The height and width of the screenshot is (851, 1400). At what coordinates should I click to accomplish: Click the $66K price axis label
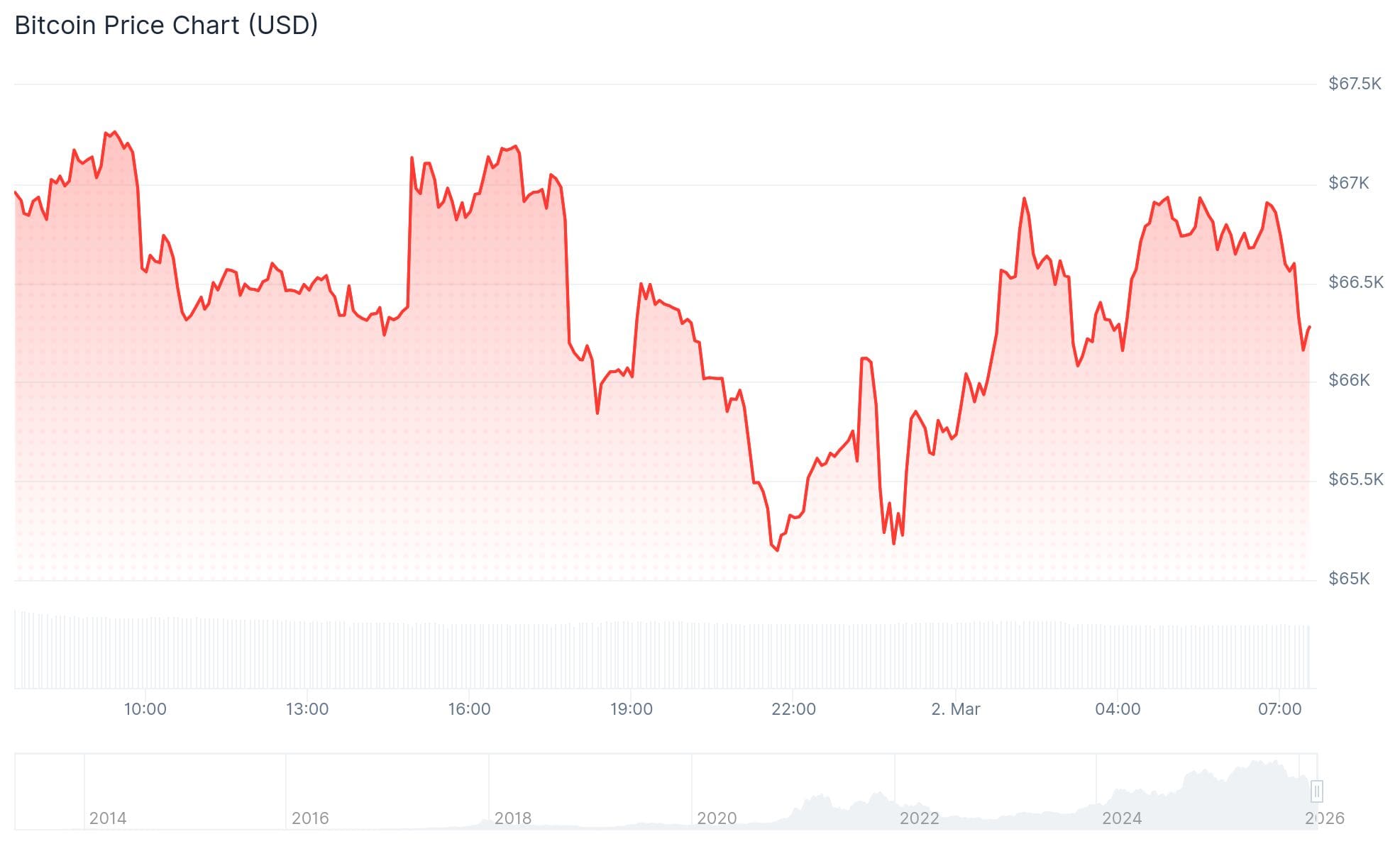1349,381
